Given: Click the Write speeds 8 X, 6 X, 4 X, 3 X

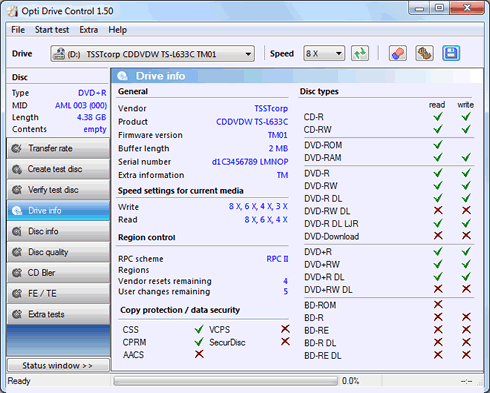Looking at the screenshot, I should 258,207.
